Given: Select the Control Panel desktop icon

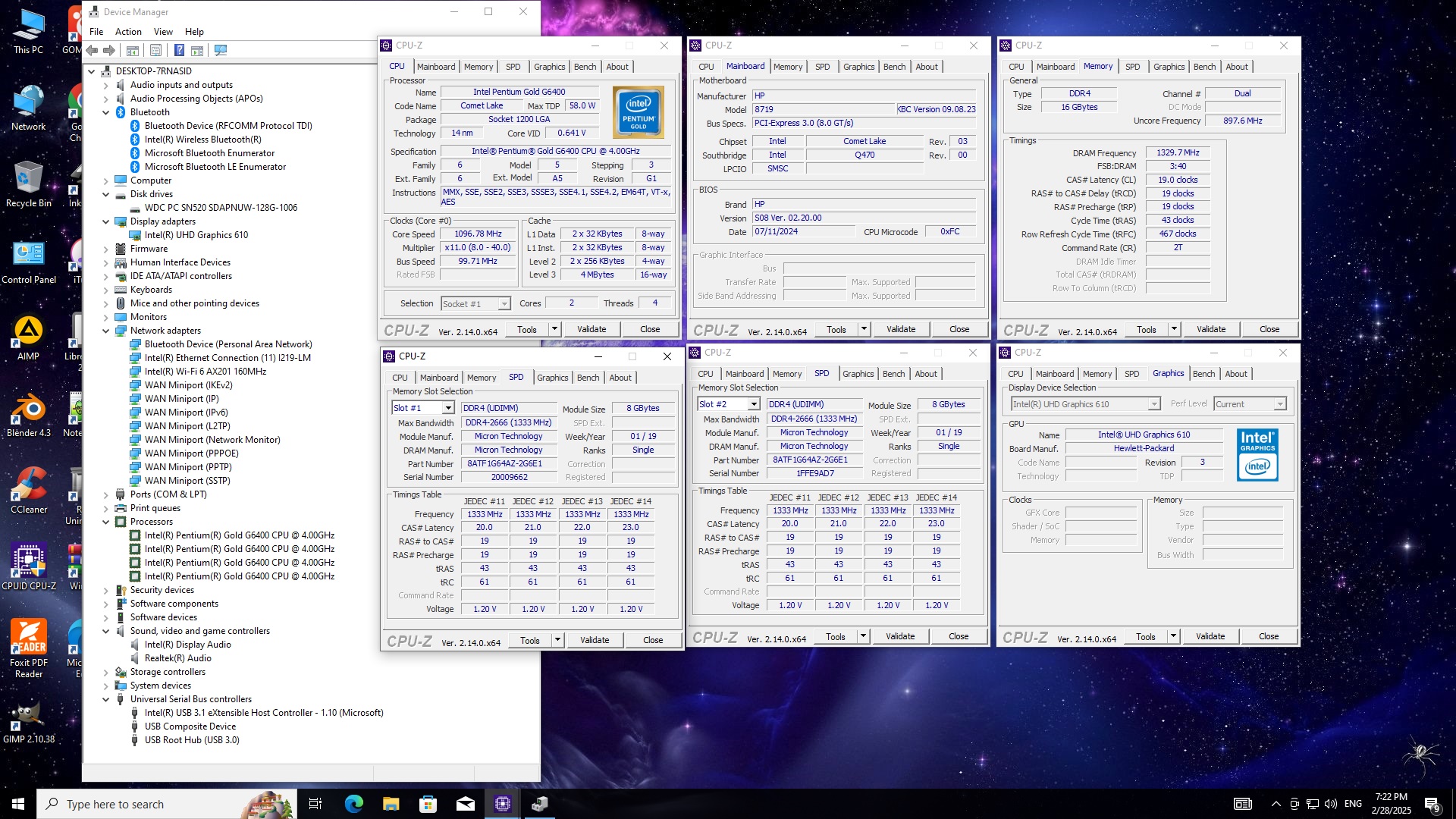Looking at the screenshot, I should click(x=28, y=262).
